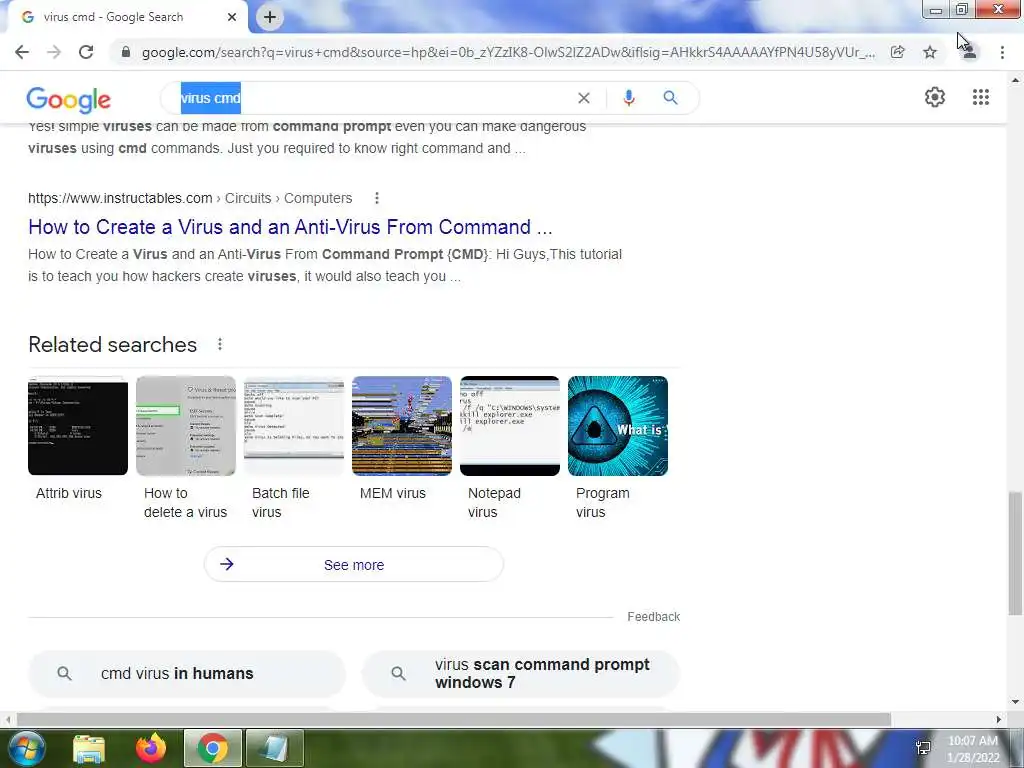Open Google apps grid
Screen dimensions: 1024x768
click(981, 97)
